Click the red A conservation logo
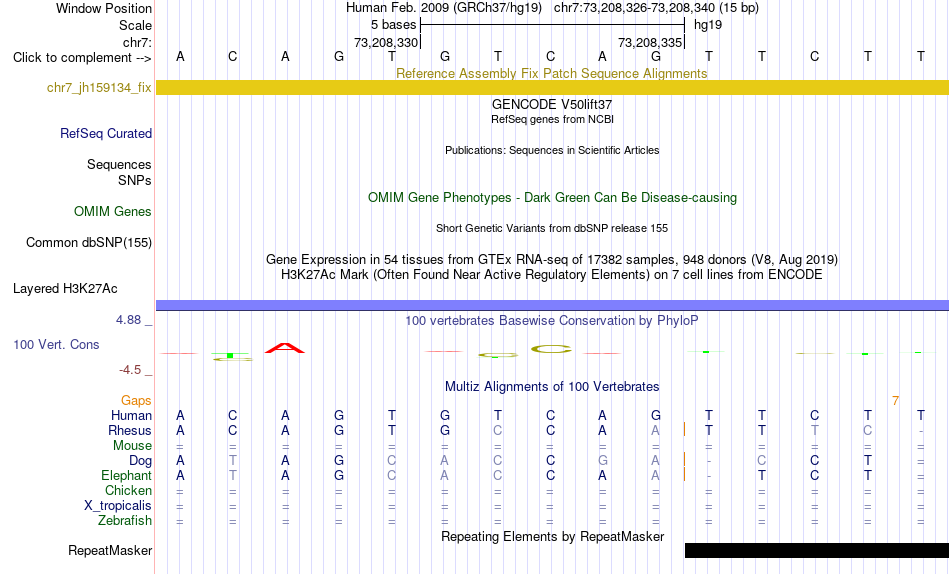Screen dimensions: 950x574 tap(285, 348)
